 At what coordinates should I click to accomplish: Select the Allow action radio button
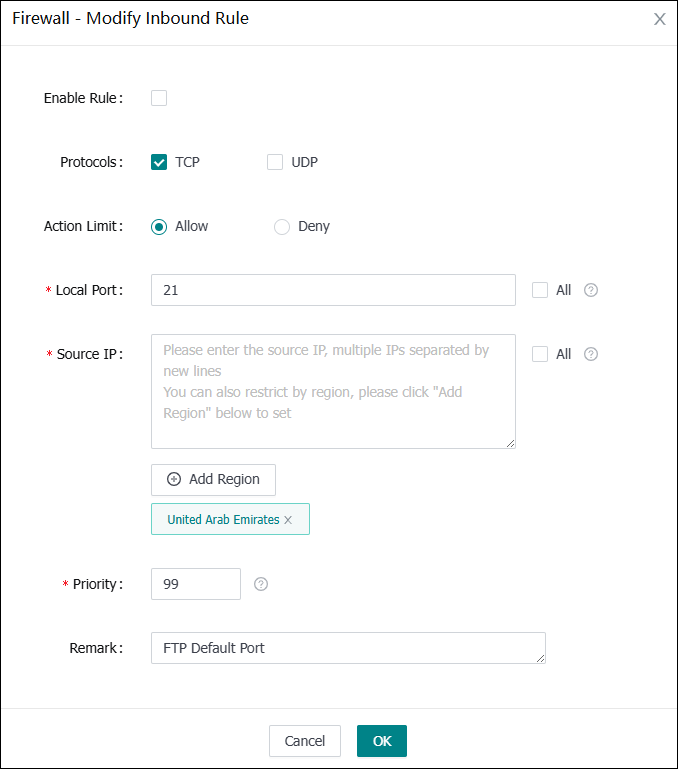click(x=159, y=226)
